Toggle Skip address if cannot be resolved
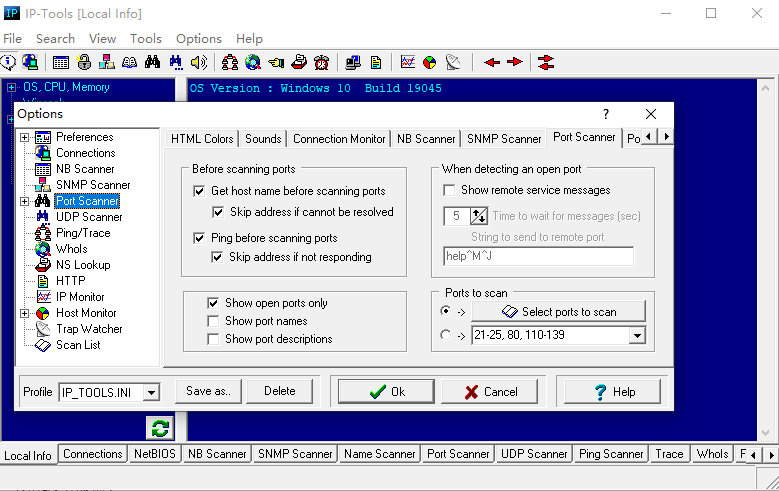The width and height of the screenshot is (779, 491). [x=218, y=212]
